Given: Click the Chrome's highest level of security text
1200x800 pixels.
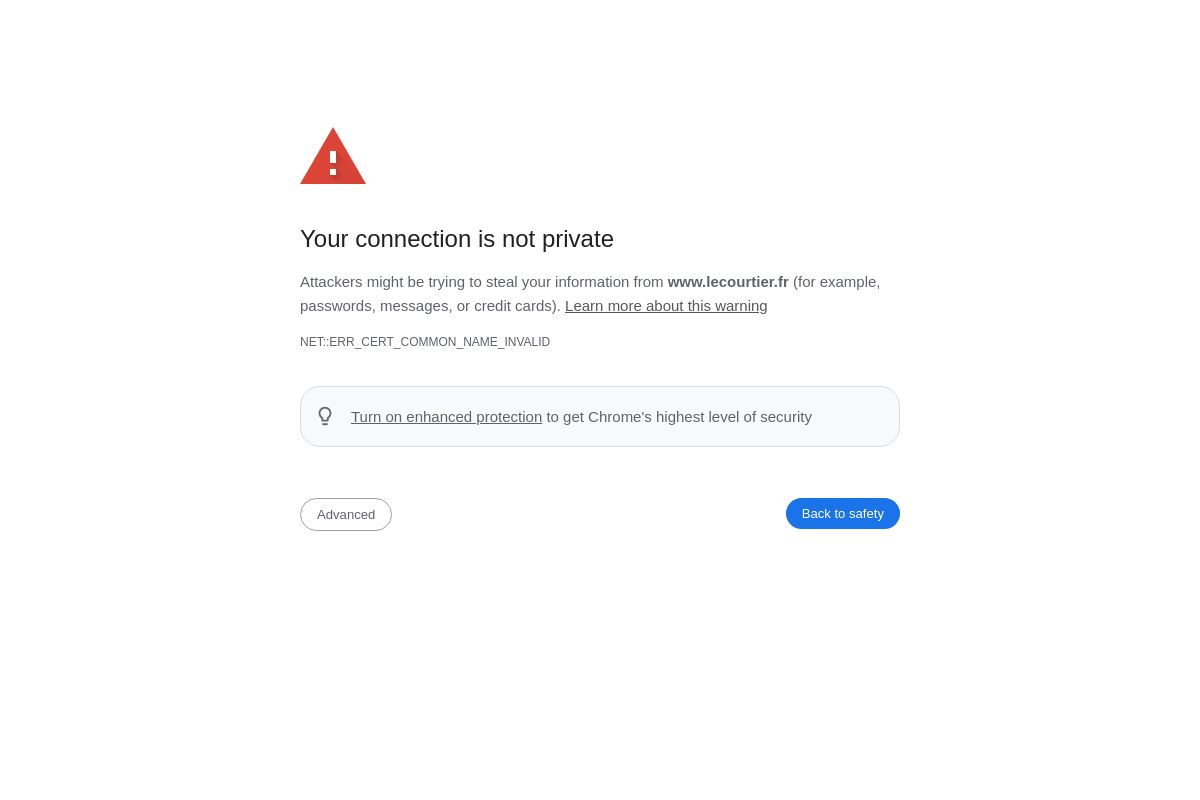Looking at the screenshot, I should tap(700, 417).
